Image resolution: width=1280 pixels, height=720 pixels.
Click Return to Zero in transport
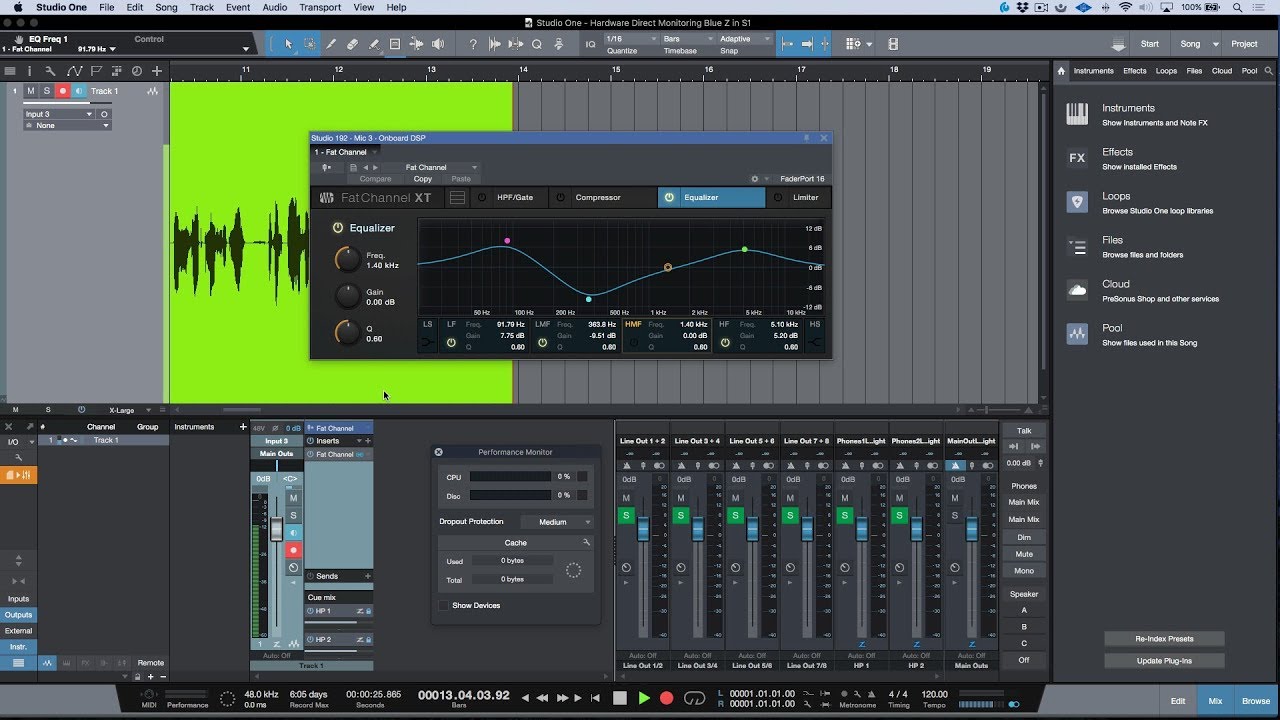click(596, 698)
